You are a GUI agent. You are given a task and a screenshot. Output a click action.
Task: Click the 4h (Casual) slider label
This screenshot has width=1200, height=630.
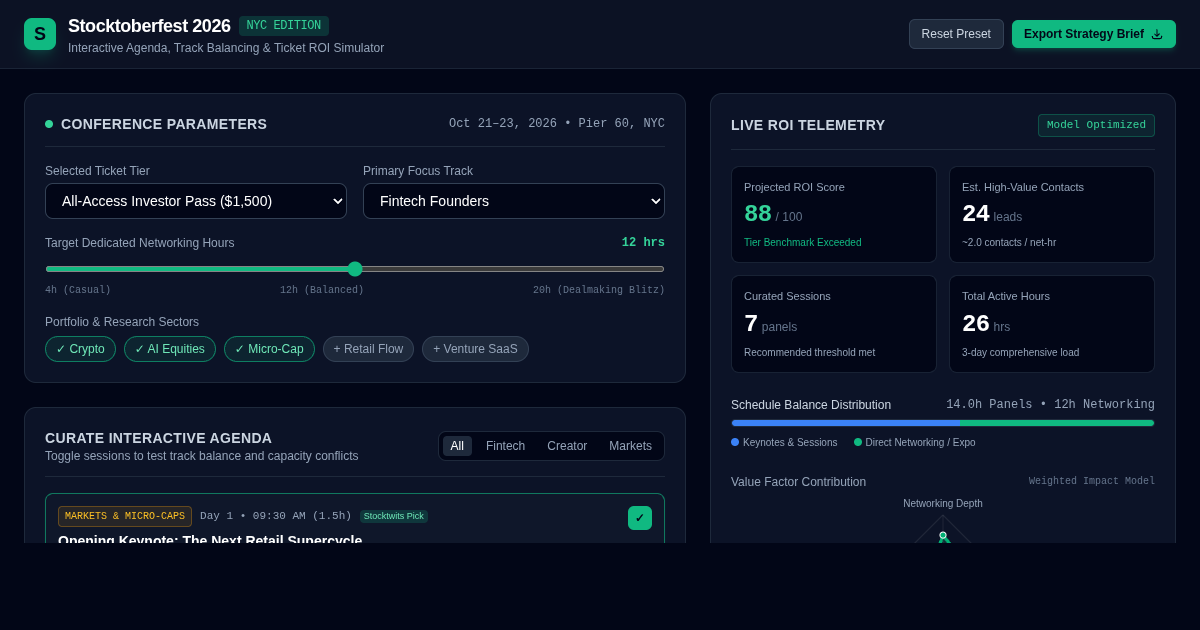pos(78,290)
